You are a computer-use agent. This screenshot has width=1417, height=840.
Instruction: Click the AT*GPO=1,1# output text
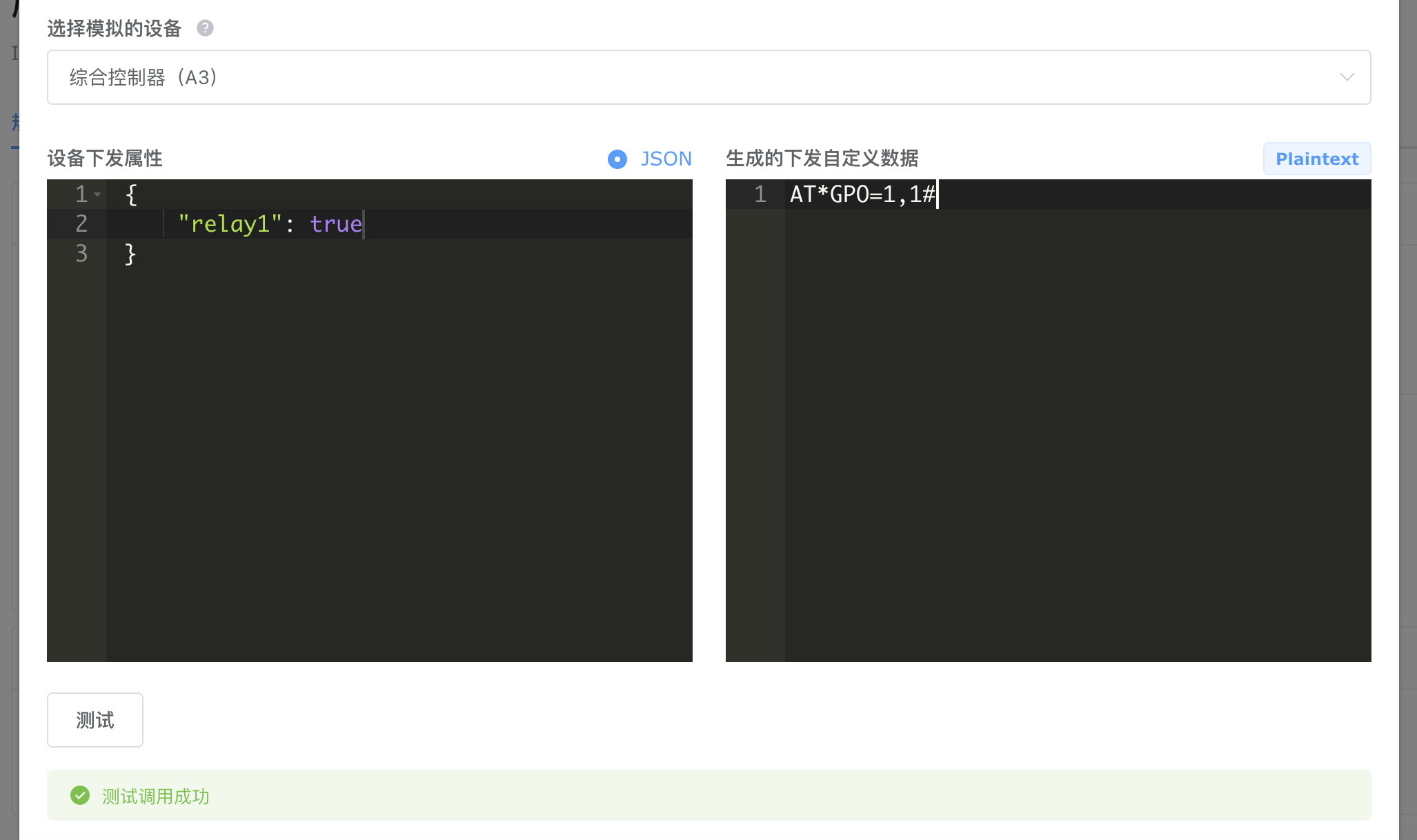[862, 194]
